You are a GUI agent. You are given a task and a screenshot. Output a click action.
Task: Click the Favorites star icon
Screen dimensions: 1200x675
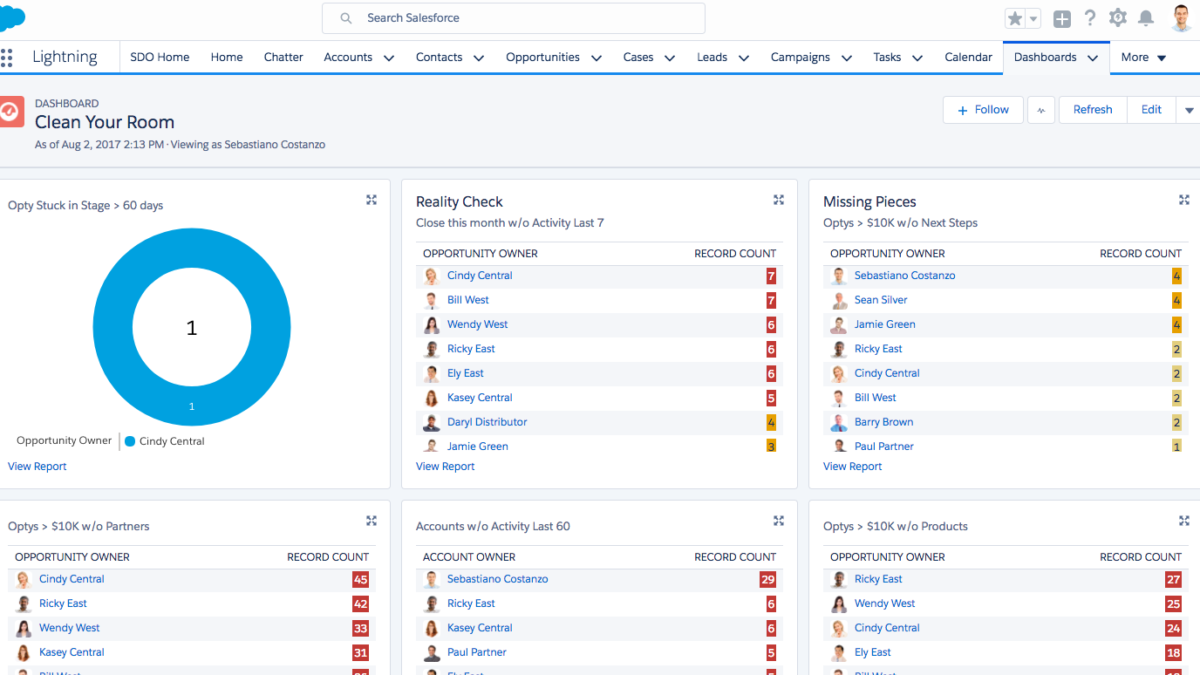pos(1015,18)
